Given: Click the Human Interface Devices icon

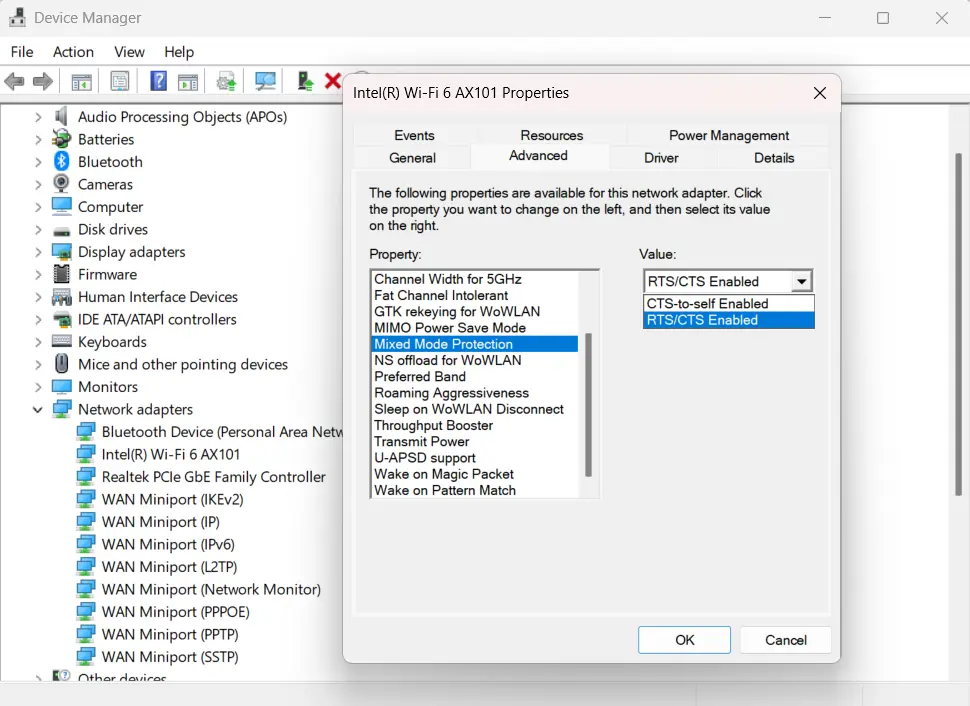Looking at the screenshot, I should 61,297.
